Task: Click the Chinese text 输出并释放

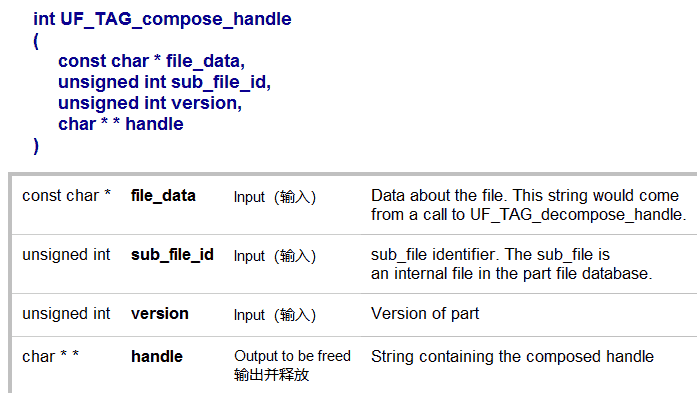Action: [271, 375]
